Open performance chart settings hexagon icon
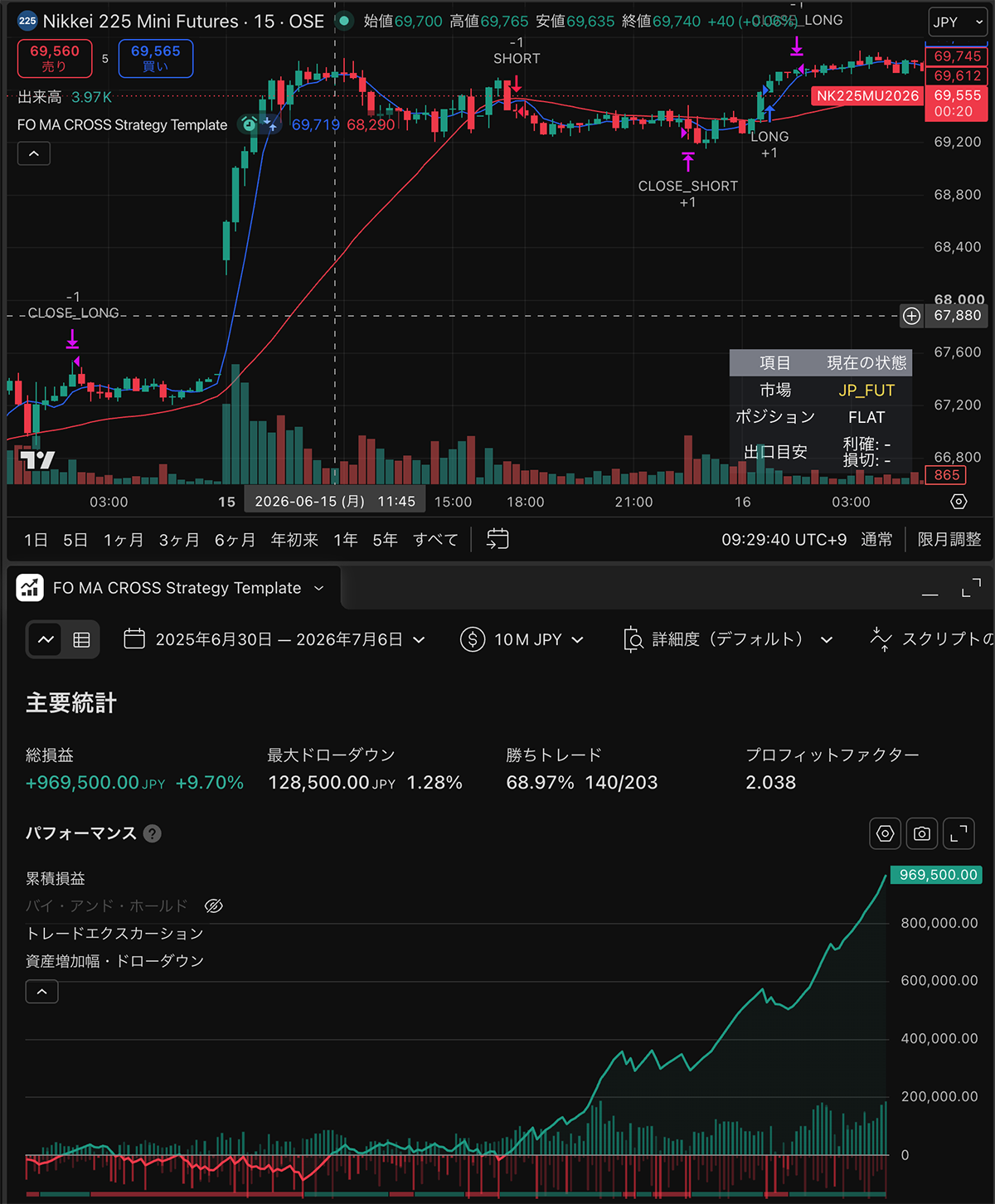 (885, 833)
